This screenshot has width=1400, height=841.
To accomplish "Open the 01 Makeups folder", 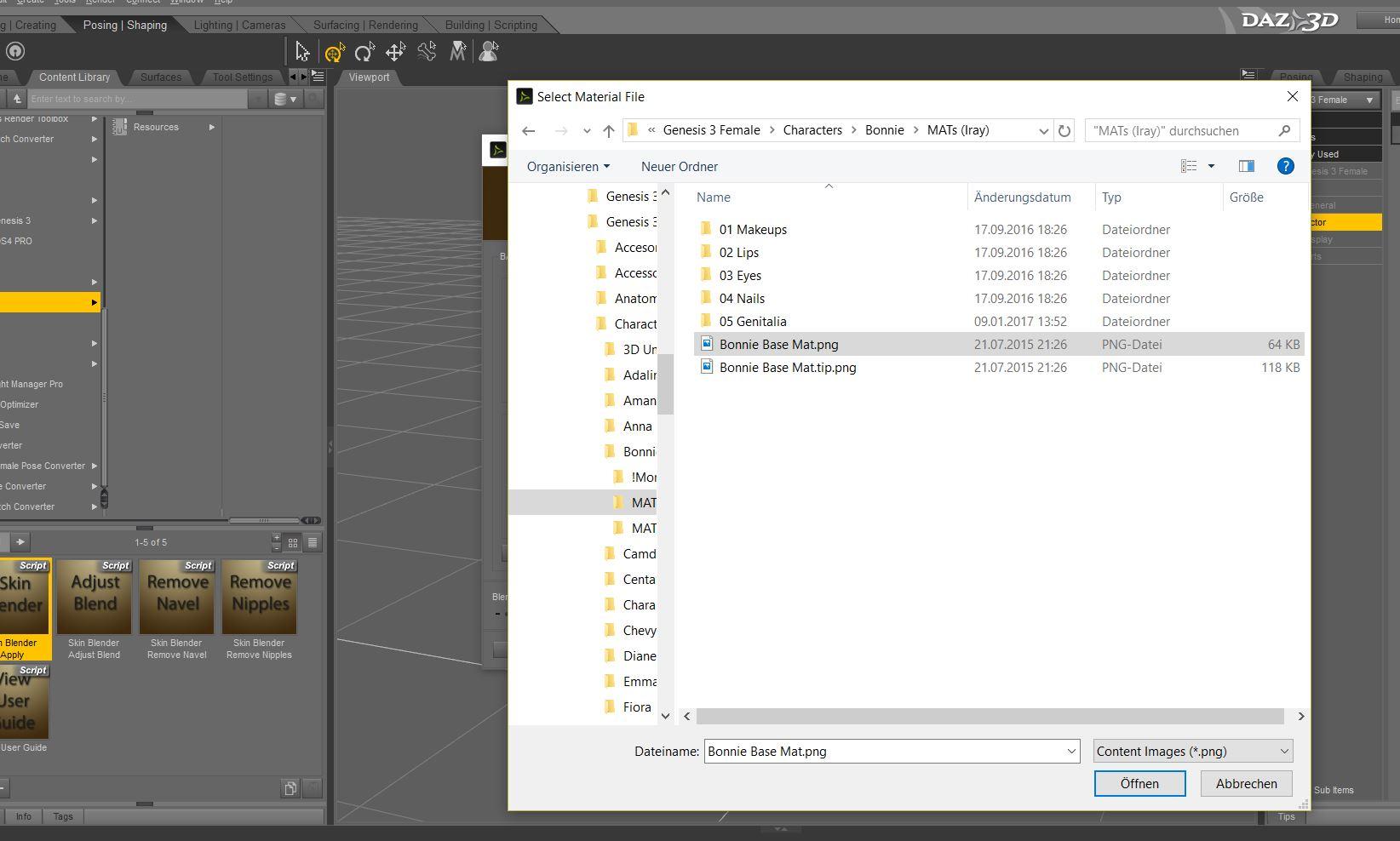I will 753,230.
